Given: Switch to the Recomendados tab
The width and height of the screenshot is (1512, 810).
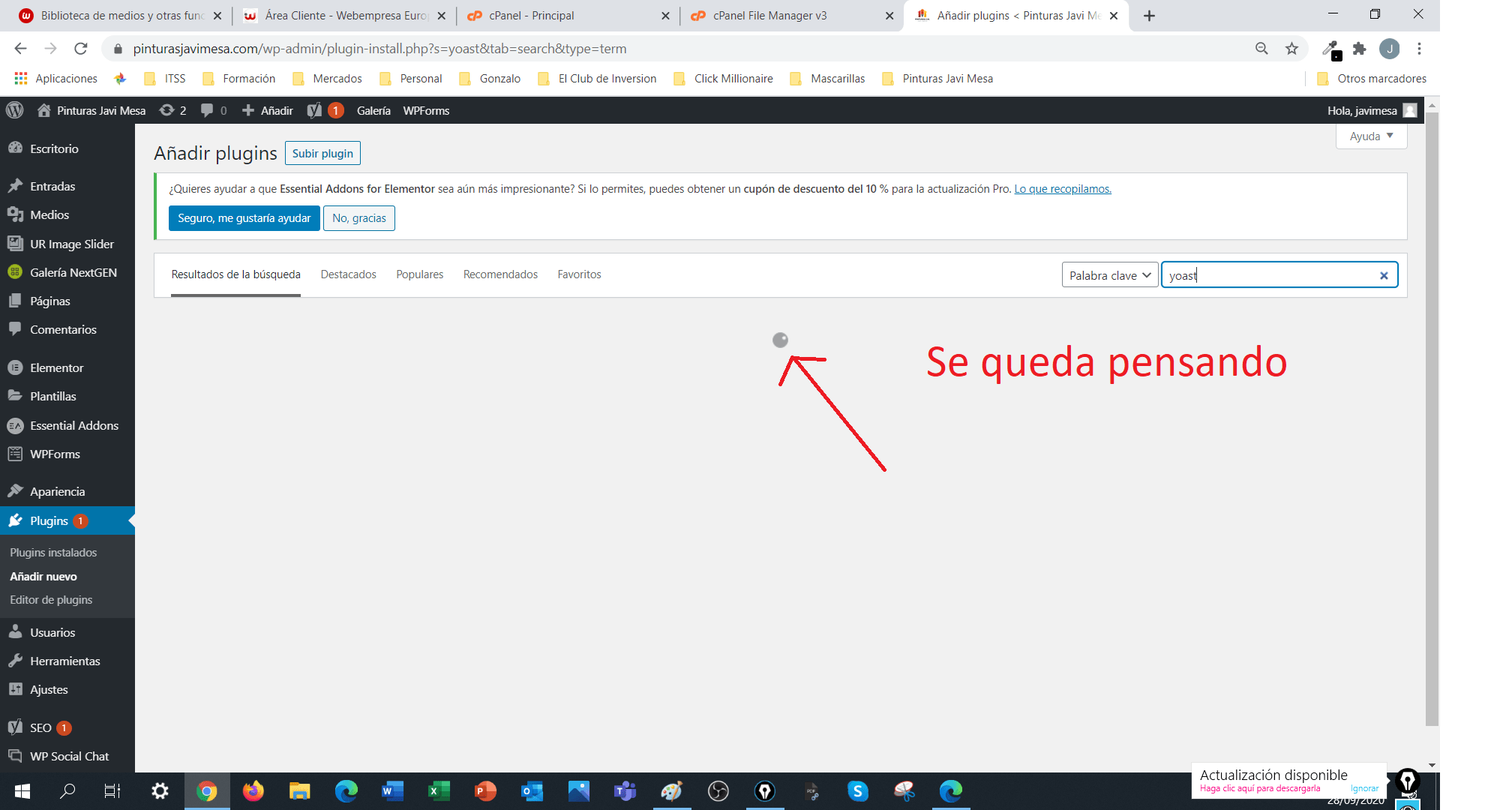Looking at the screenshot, I should point(500,274).
